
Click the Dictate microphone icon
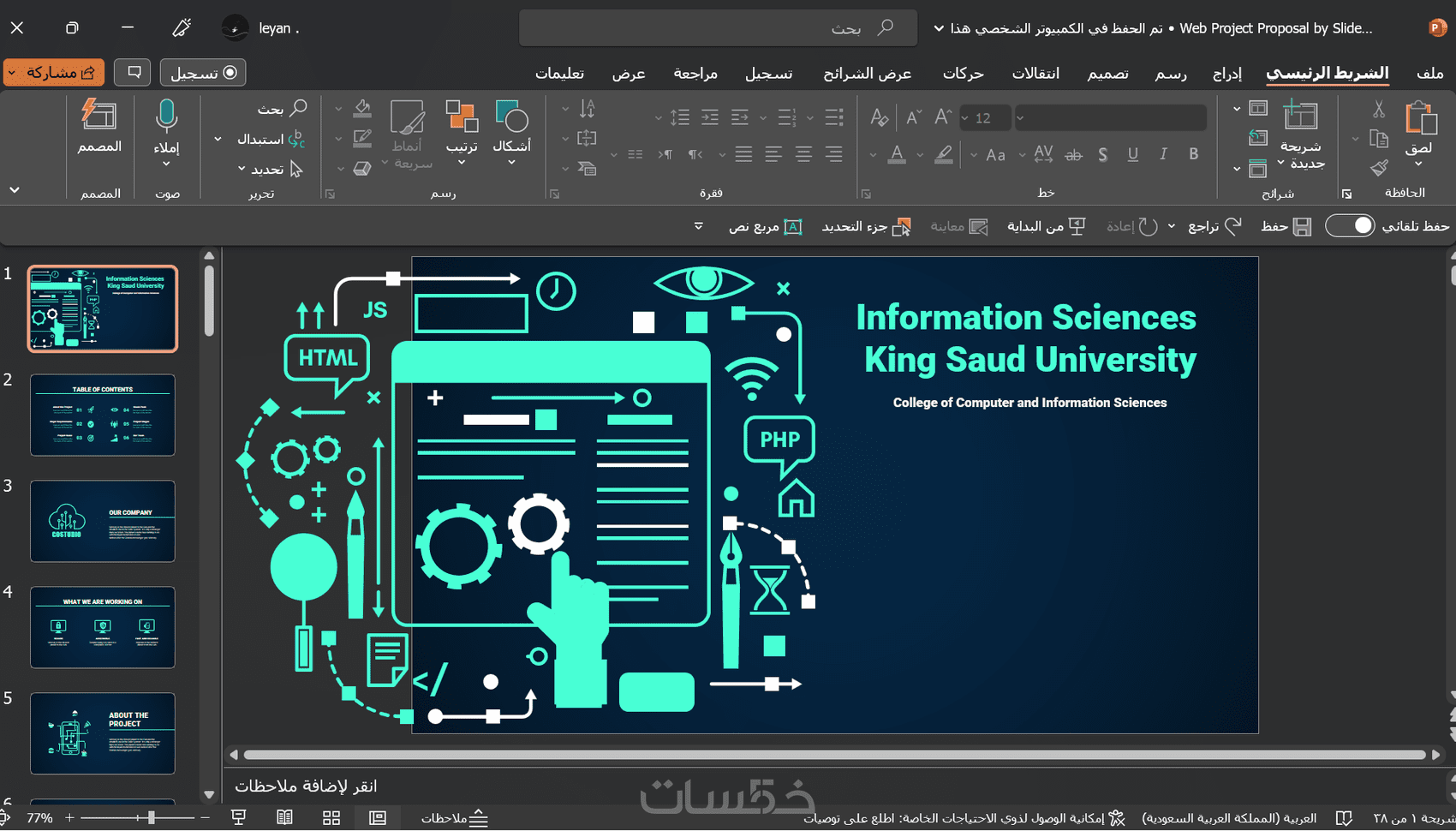(167, 117)
